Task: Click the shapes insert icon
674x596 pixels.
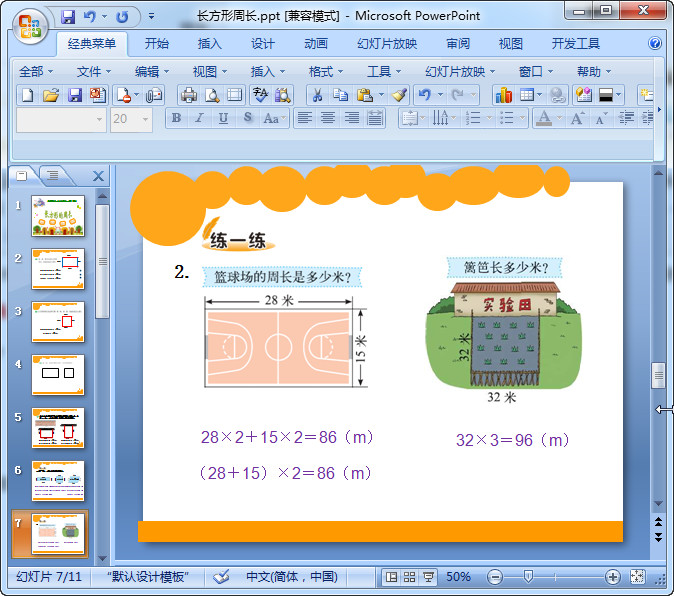Action: pos(584,95)
